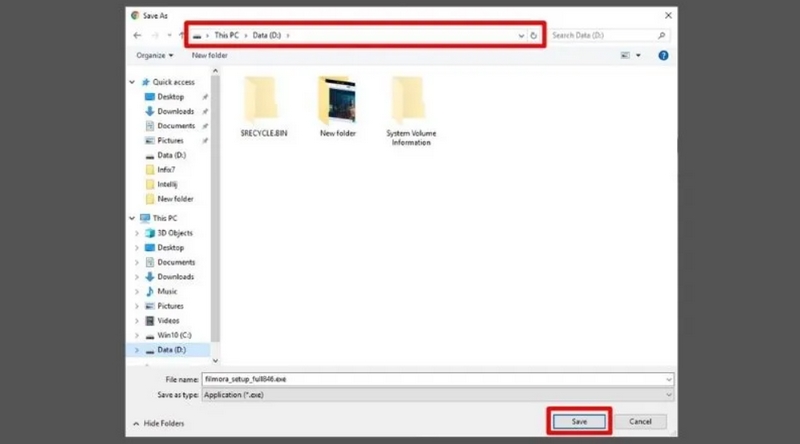Click the Data (D:) breadcrumb

(267, 35)
